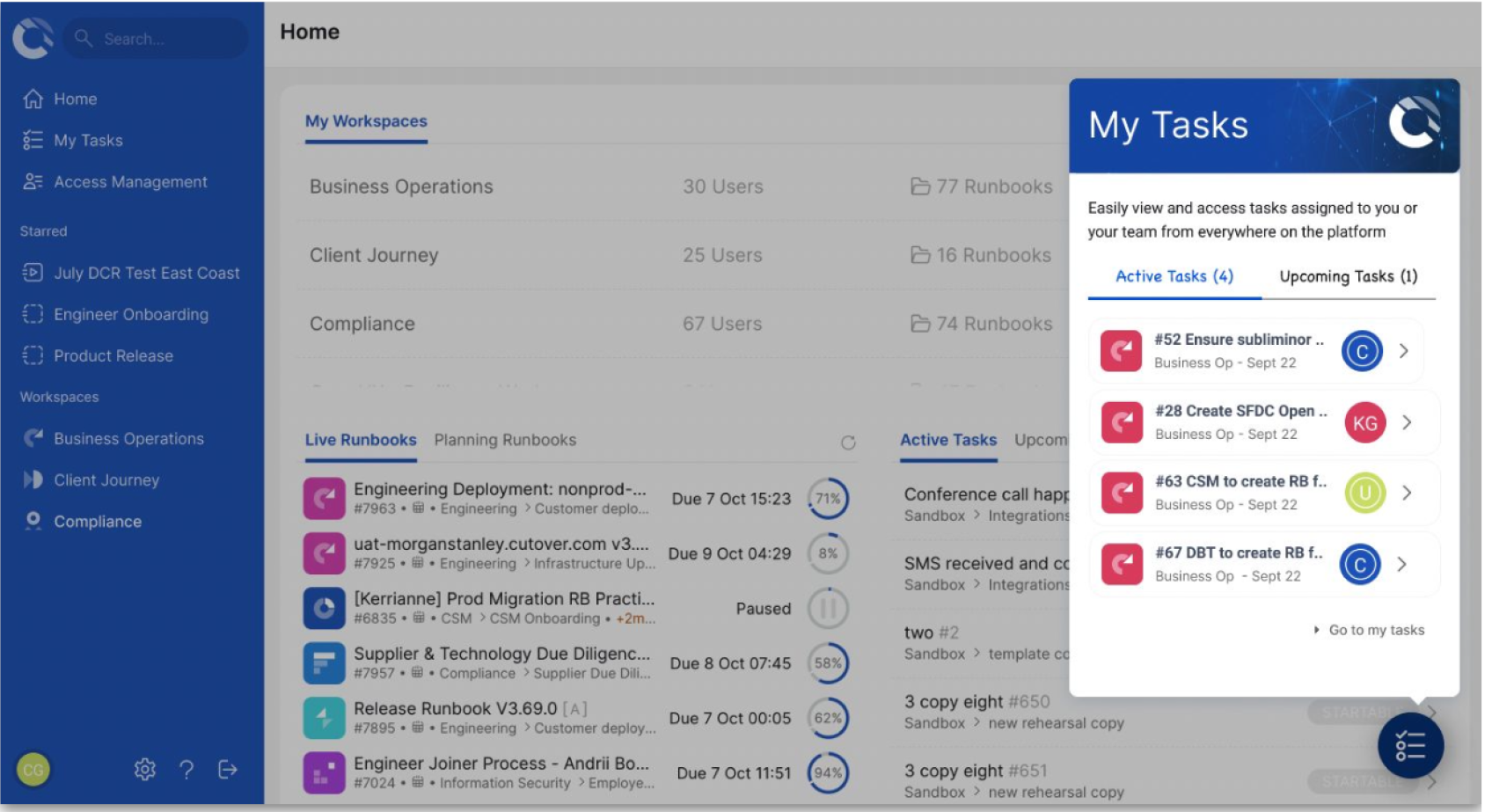The image size is (1492, 812).
Task: Expand task #67 DBT to create RB chevron
Action: click(1402, 564)
